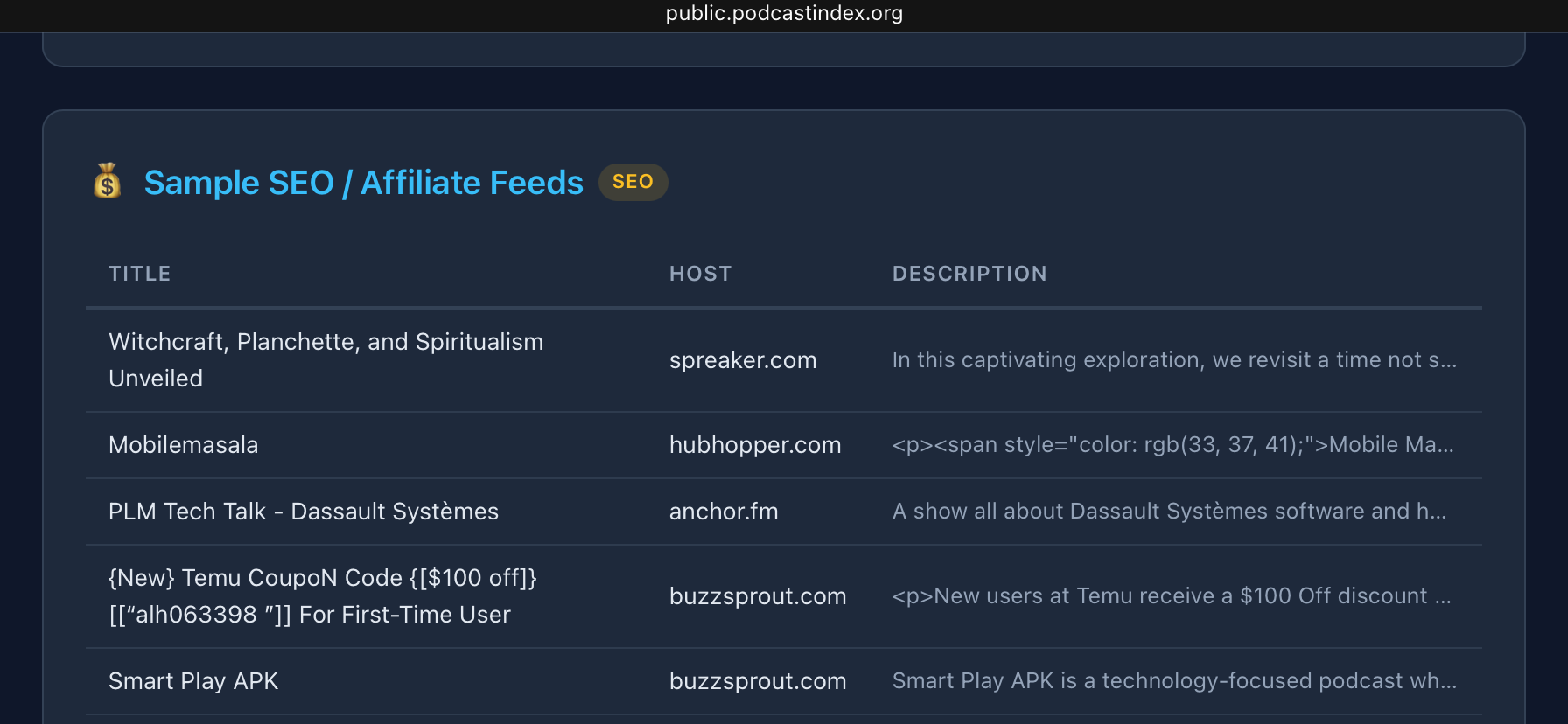Click the hubhopper.com host cell
Screen dimensions: 1568x724
[x=755, y=445]
